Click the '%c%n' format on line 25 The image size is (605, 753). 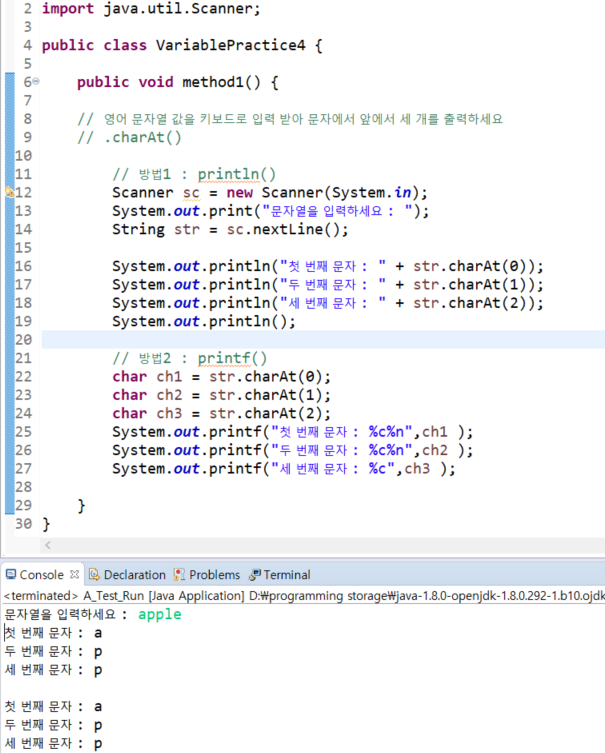(x=386, y=432)
